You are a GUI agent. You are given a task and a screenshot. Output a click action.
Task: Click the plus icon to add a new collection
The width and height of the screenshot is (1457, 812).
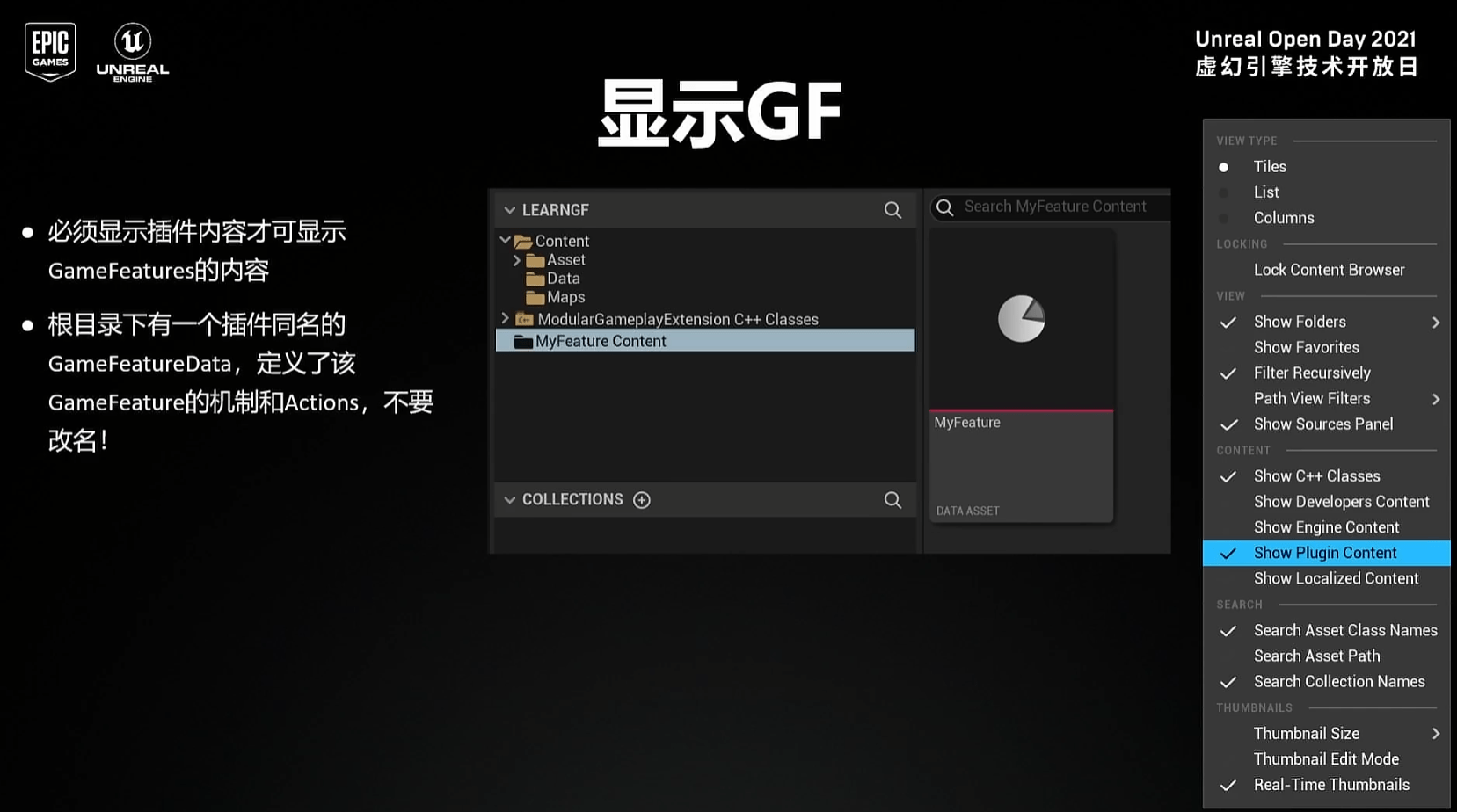click(x=642, y=499)
